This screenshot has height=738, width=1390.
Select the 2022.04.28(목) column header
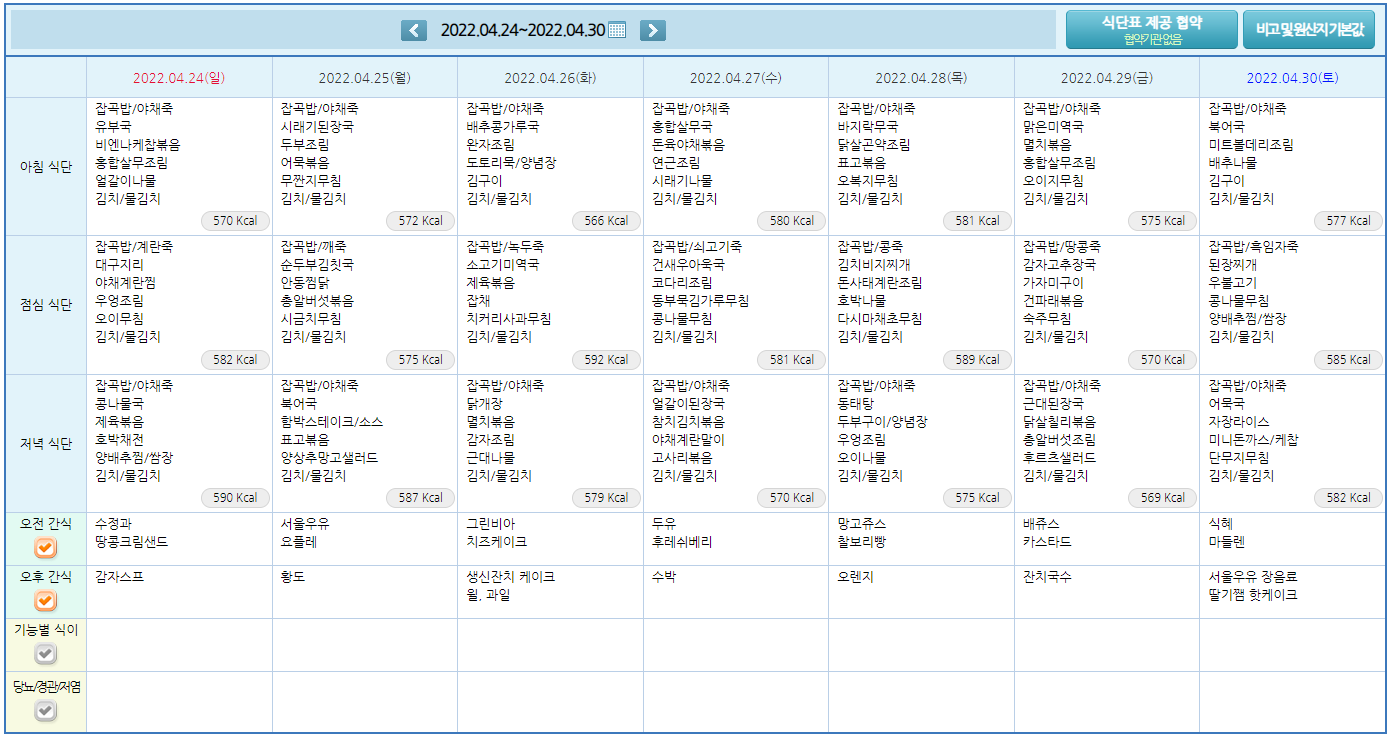[921, 77]
